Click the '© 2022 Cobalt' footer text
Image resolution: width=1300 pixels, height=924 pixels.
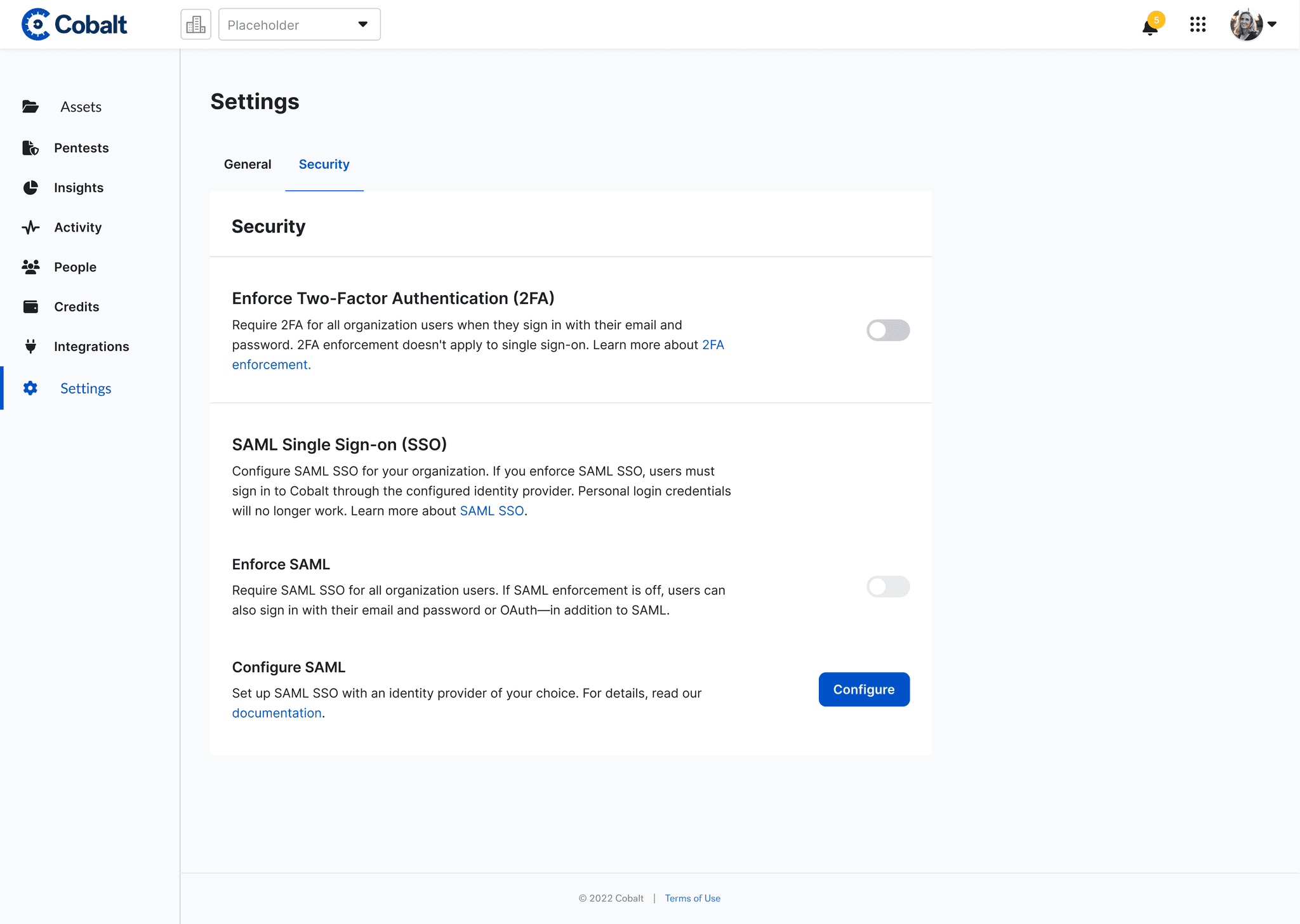point(611,898)
